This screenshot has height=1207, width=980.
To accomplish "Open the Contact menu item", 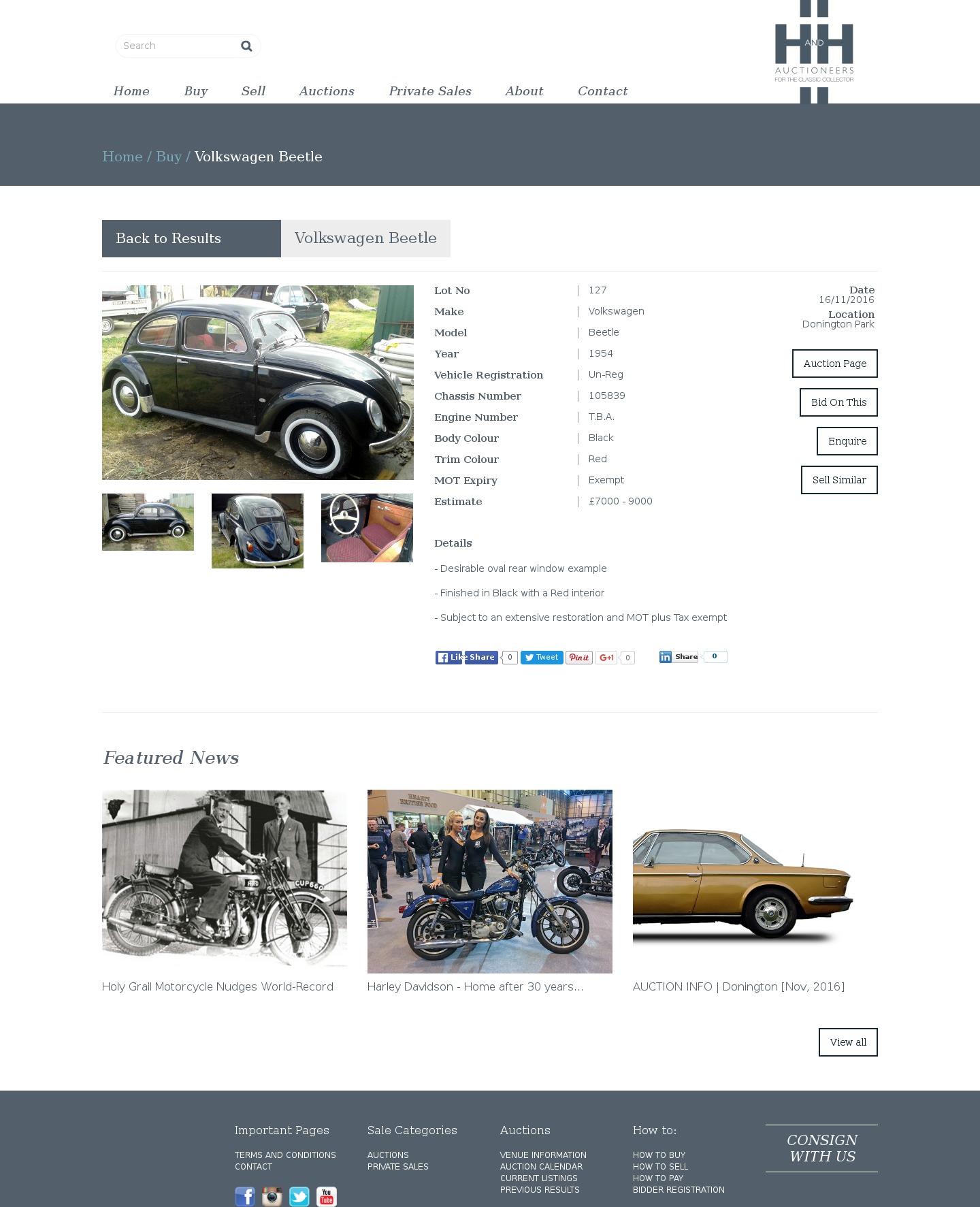I will [x=602, y=91].
